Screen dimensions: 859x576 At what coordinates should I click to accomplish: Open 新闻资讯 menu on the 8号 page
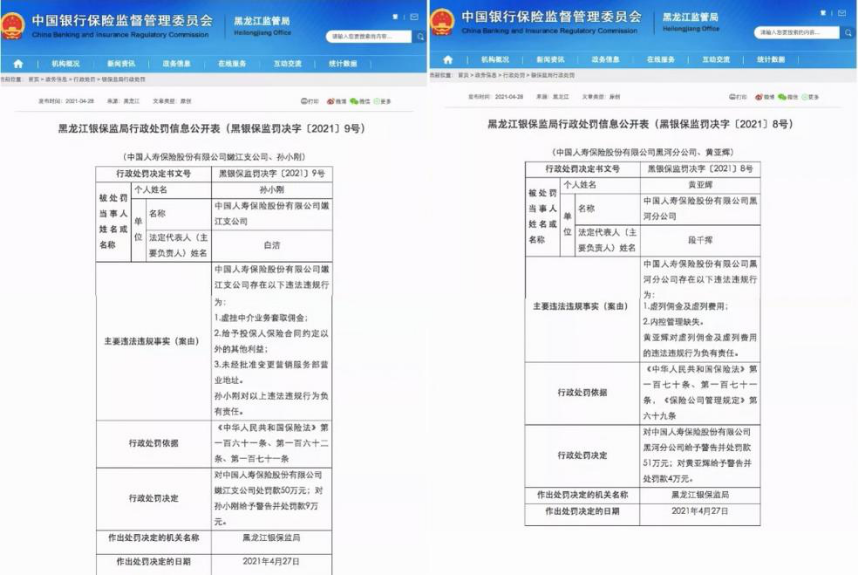tap(551, 59)
